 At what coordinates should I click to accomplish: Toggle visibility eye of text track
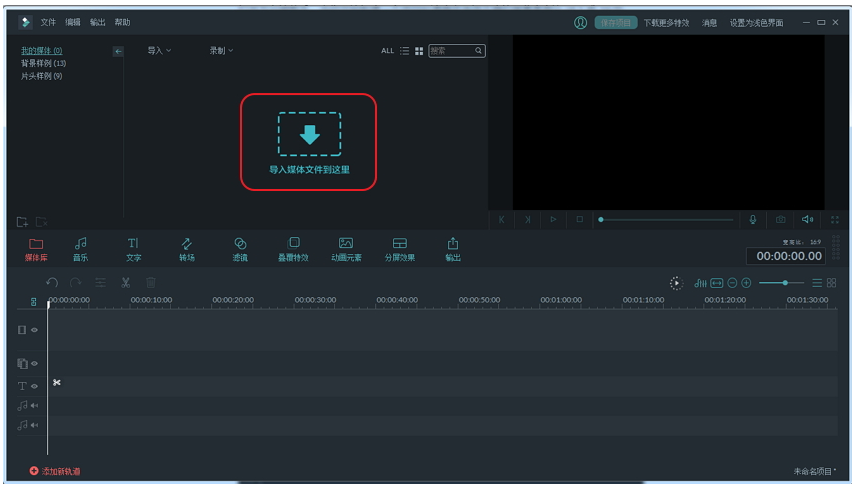click(x=34, y=386)
